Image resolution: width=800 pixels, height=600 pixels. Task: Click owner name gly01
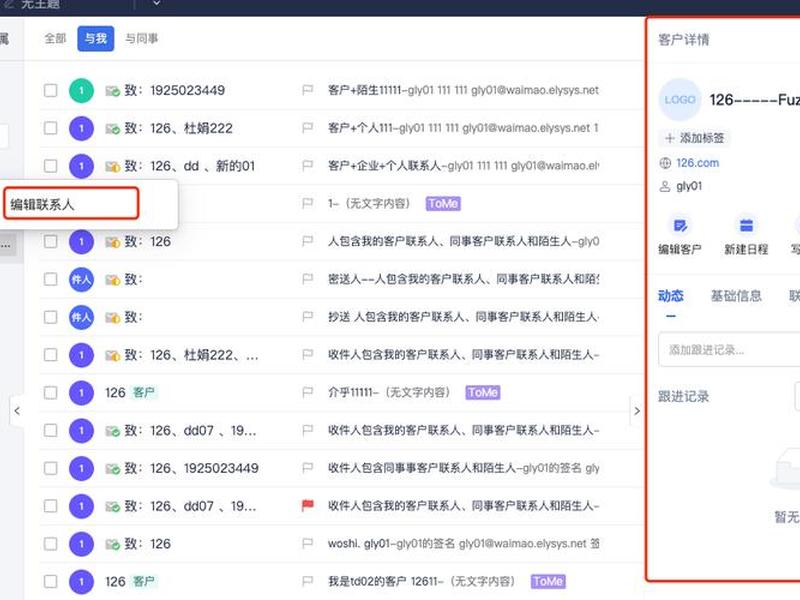689,186
